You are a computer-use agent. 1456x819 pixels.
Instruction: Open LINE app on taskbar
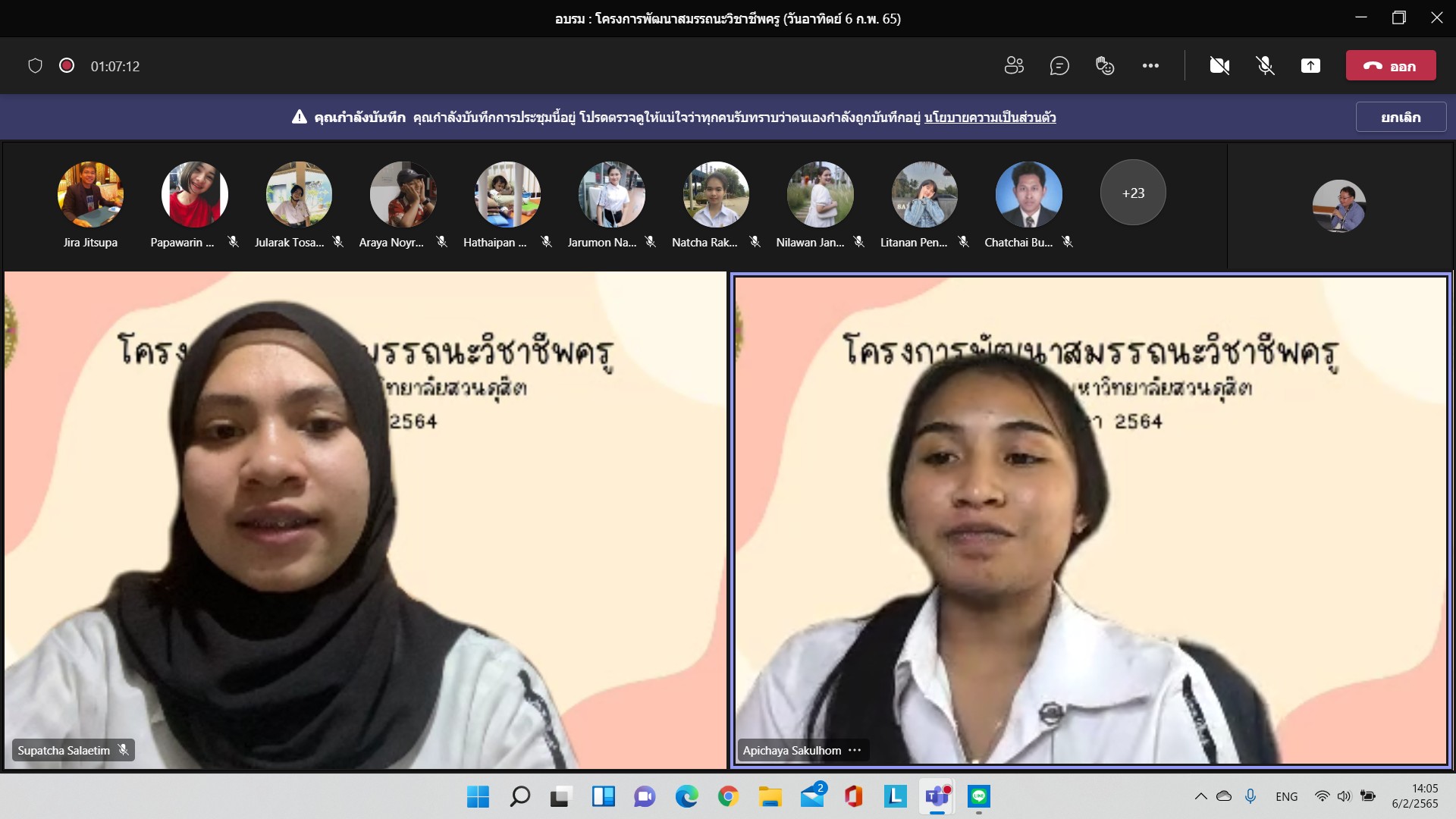979,796
